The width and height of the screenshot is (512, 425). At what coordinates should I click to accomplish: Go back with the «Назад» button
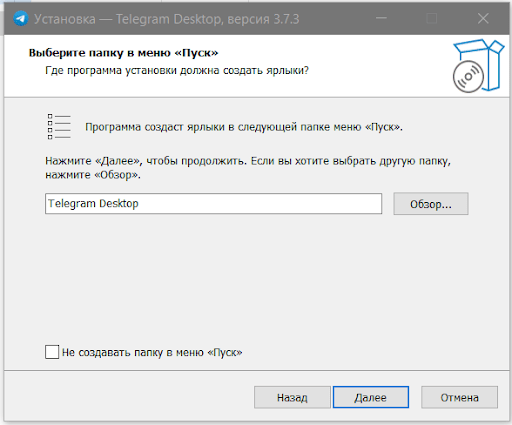pos(292,397)
